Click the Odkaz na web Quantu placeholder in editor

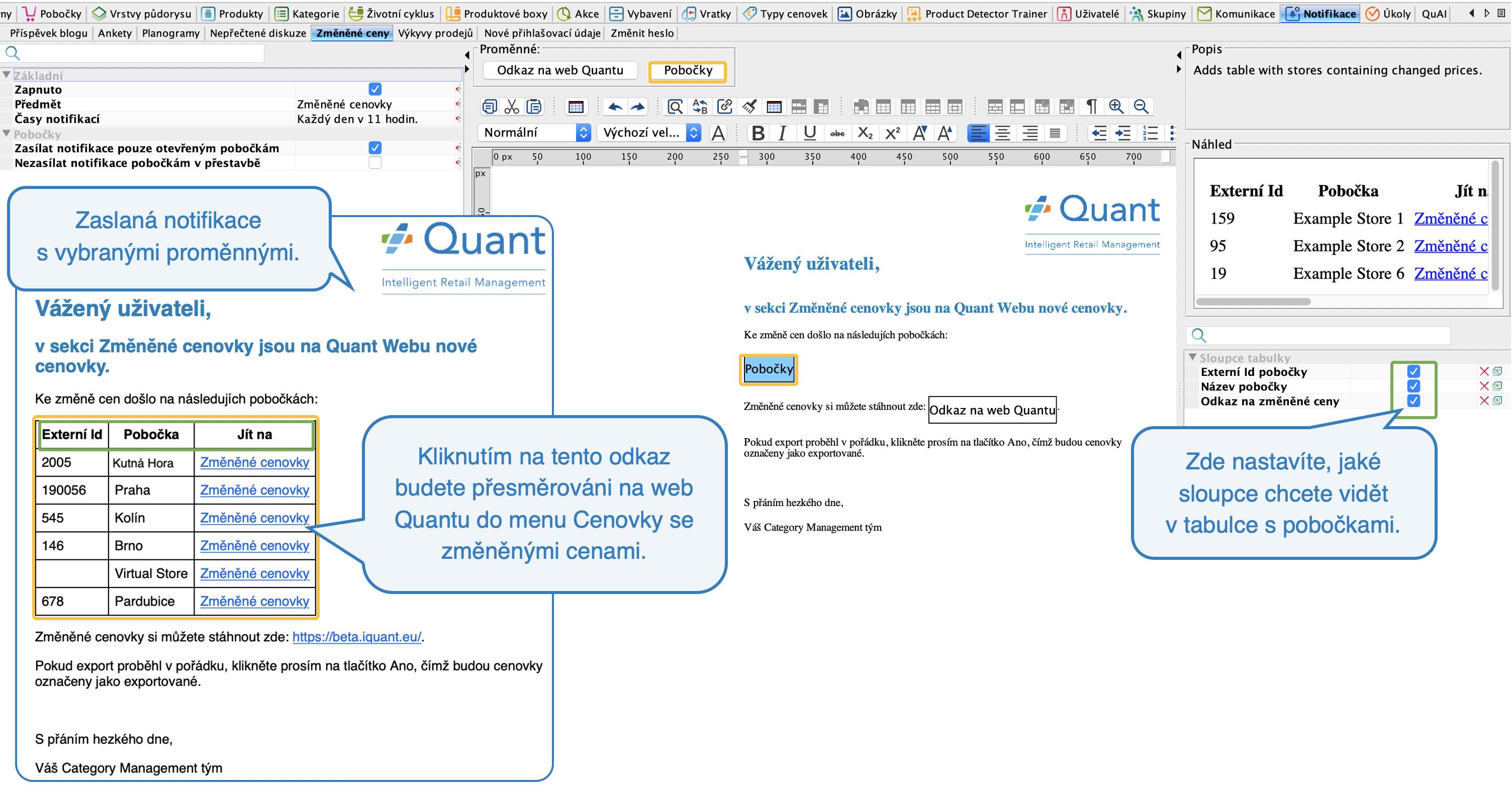992,410
